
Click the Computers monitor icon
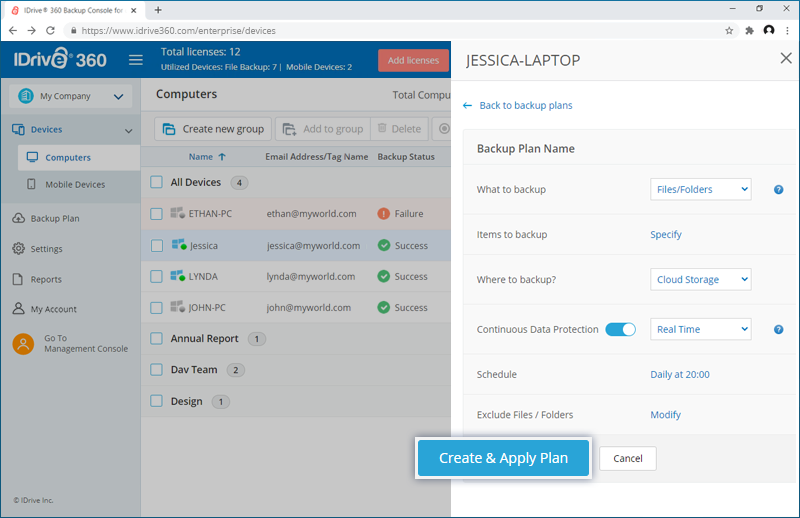coord(32,157)
